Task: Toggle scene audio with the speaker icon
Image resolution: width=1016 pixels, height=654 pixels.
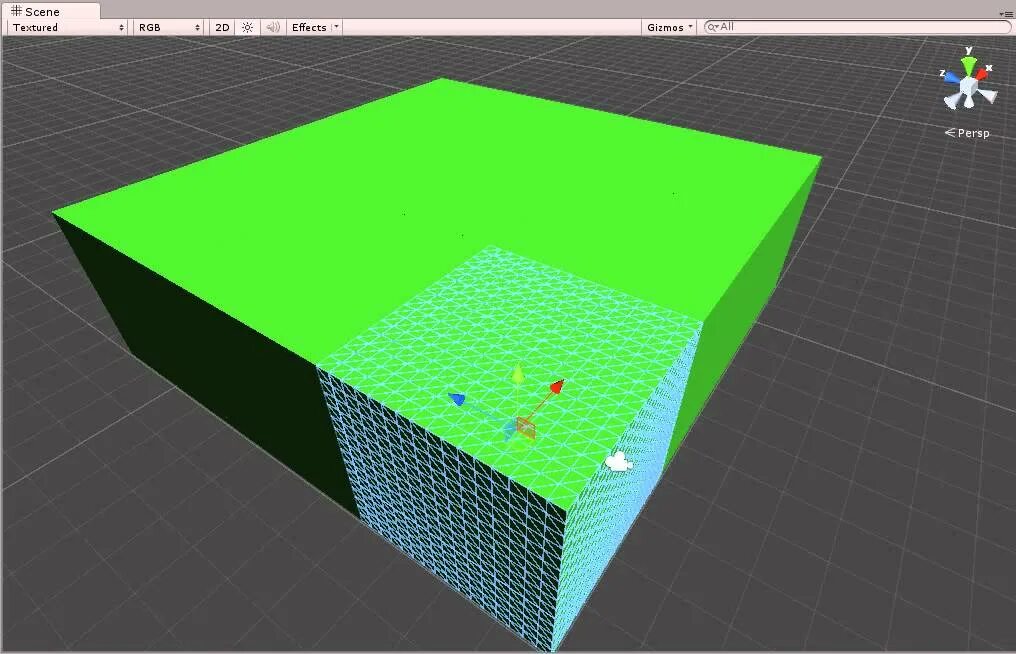Action: pyautogui.click(x=272, y=27)
